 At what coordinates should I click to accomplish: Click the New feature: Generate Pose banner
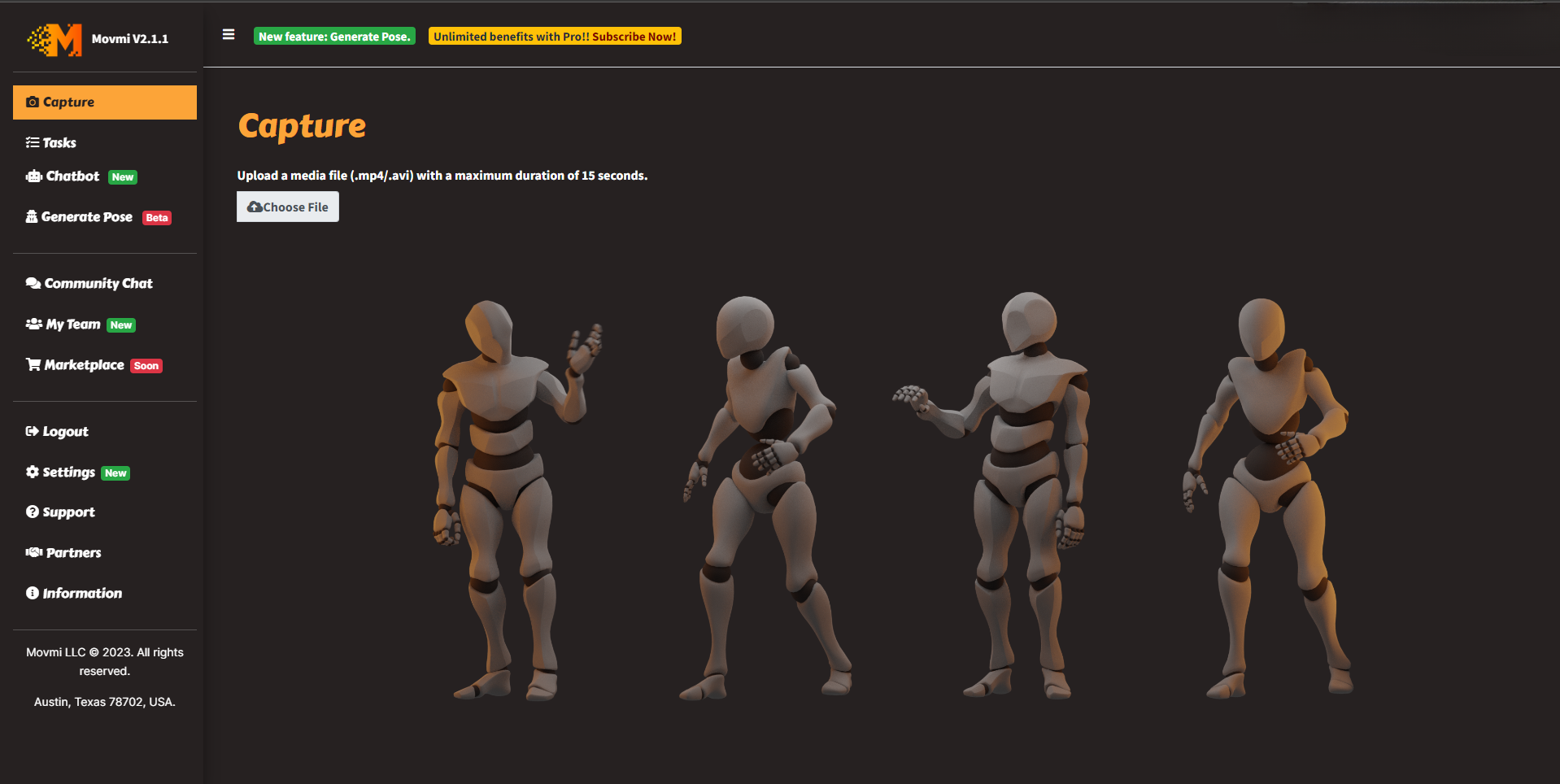333,36
